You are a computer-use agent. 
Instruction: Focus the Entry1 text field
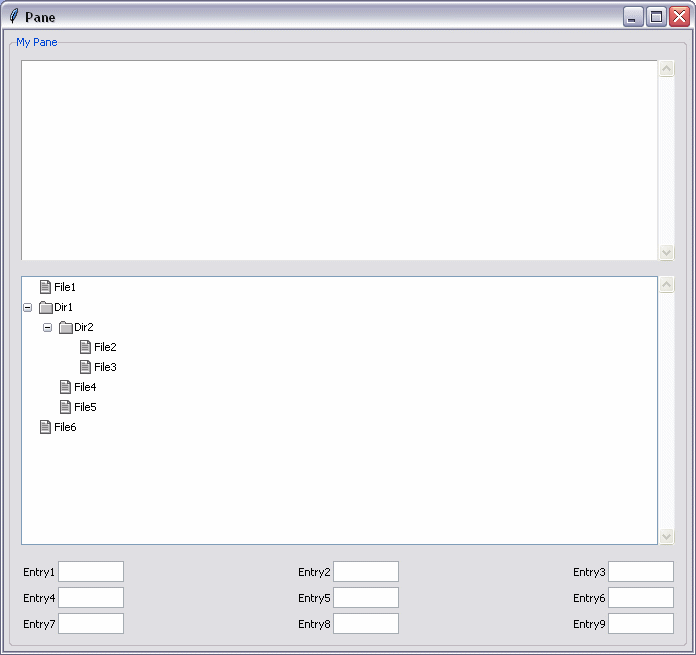tap(91, 572)
